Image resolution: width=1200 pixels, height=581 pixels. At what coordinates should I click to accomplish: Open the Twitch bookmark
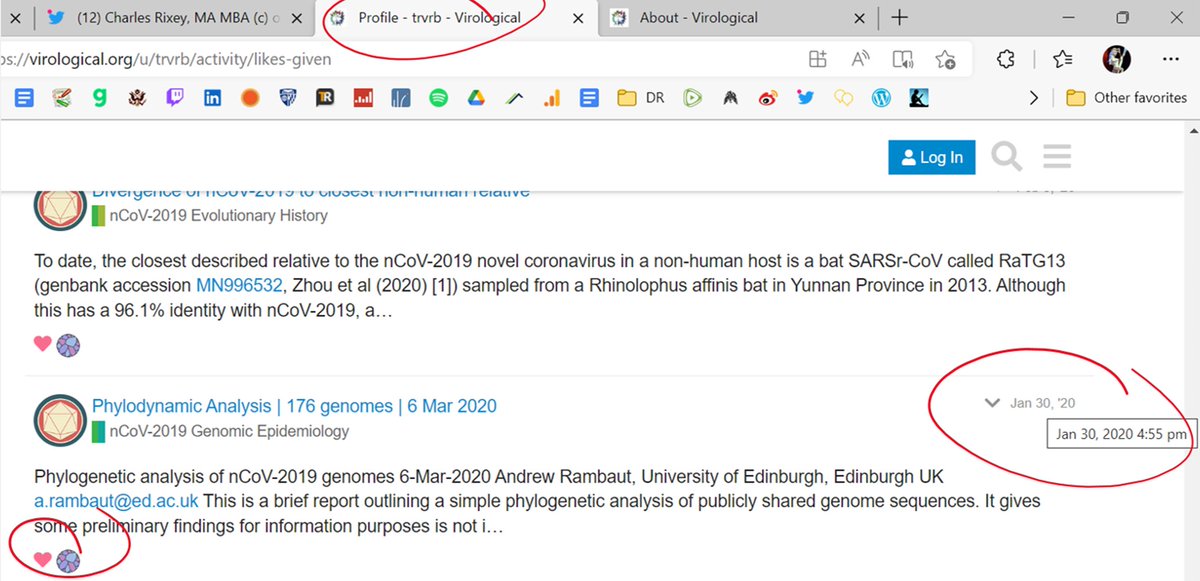click(176, 97)
